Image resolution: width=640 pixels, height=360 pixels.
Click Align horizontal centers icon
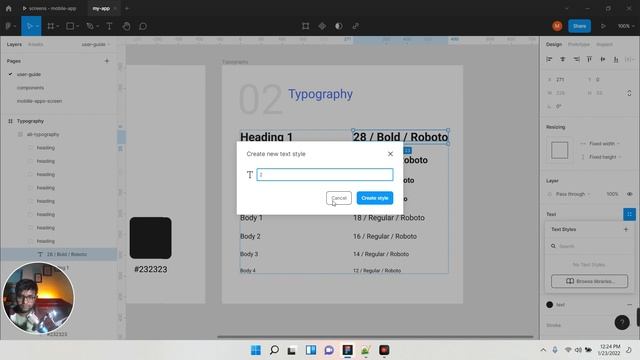(x=562, y=60)
